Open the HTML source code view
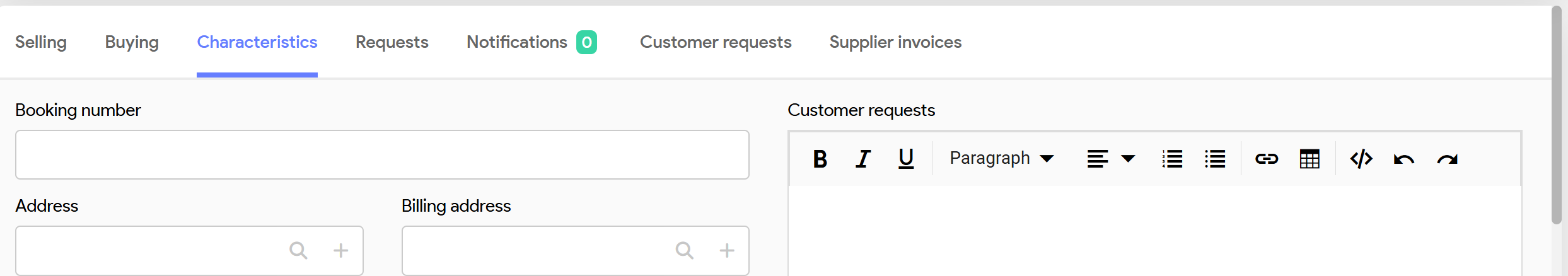The width and height of the screenshot is (1568, 276). coord(1361,159)
